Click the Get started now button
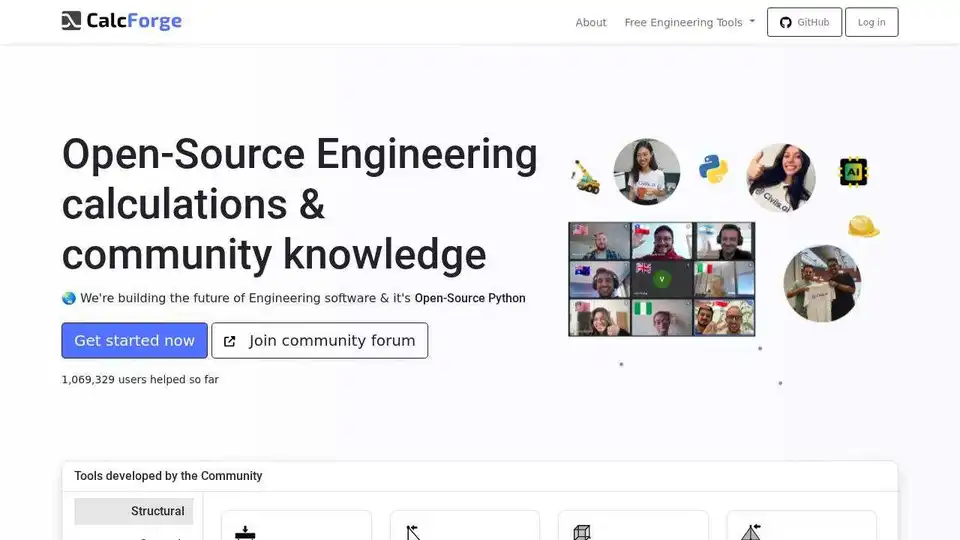This screenshot has height=540, width=960. [x=134, y=340]
